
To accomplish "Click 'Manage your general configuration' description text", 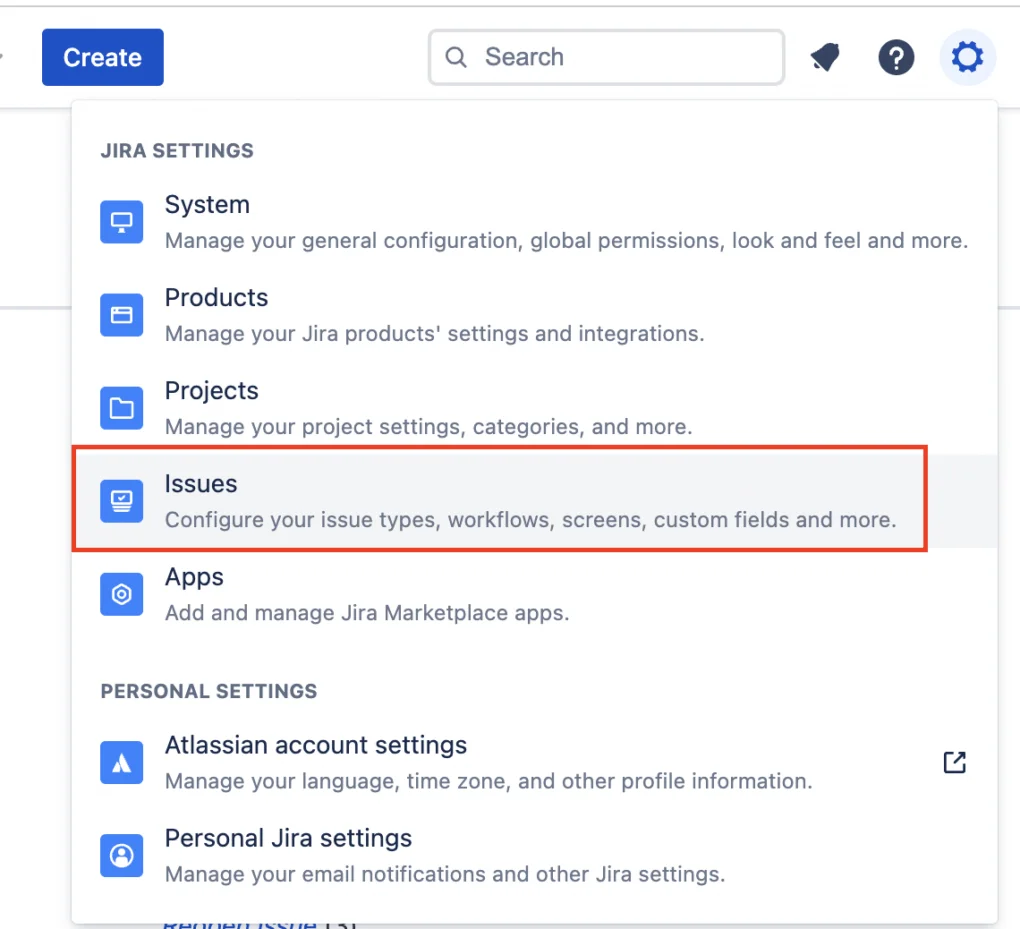I will point(567,241).
